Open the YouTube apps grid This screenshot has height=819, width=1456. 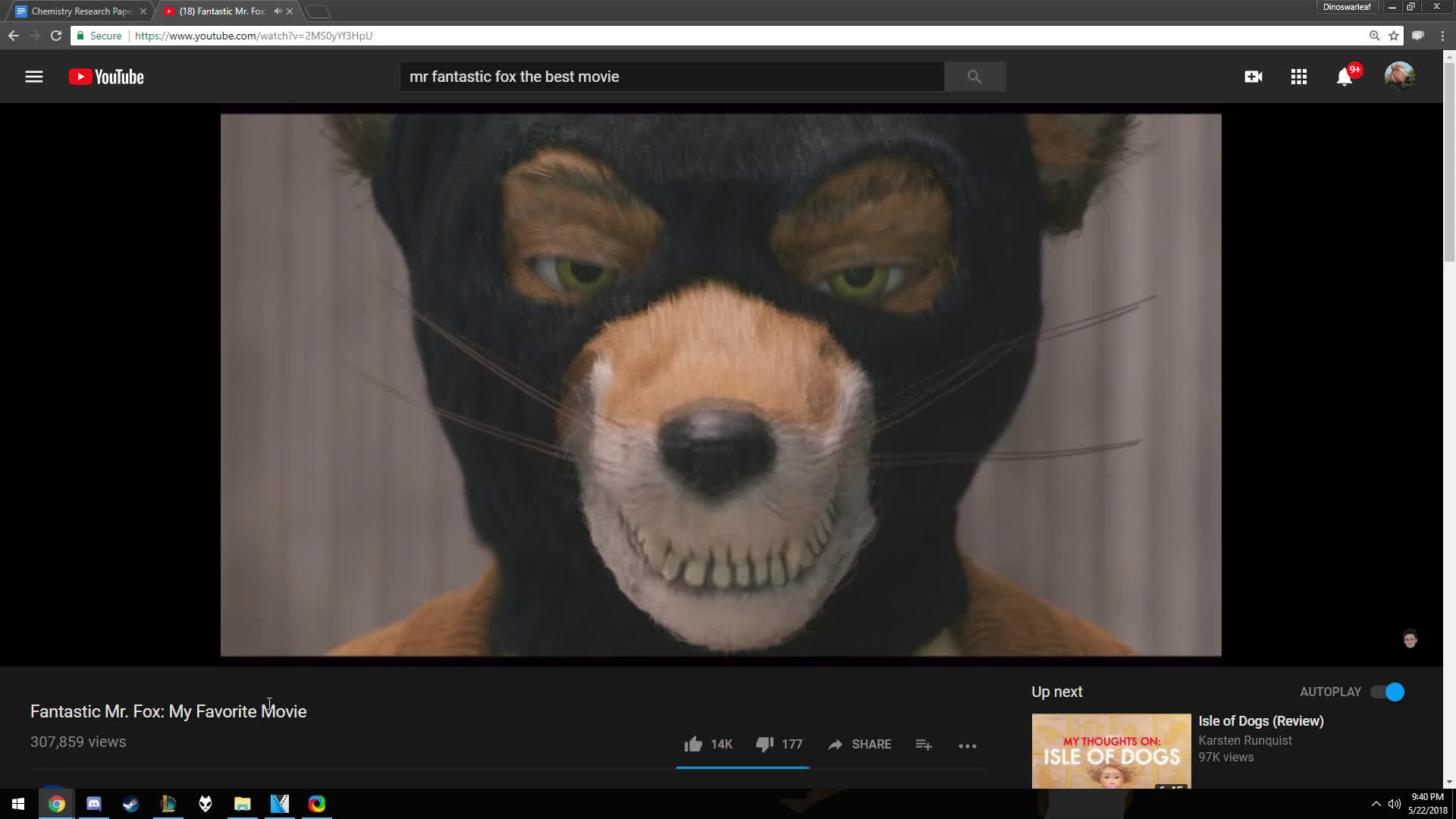[x=1299, y=77]
